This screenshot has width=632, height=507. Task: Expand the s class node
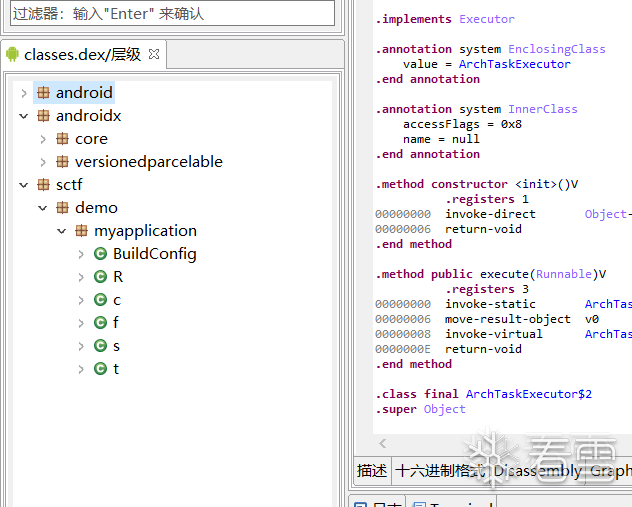click(81, 346)
